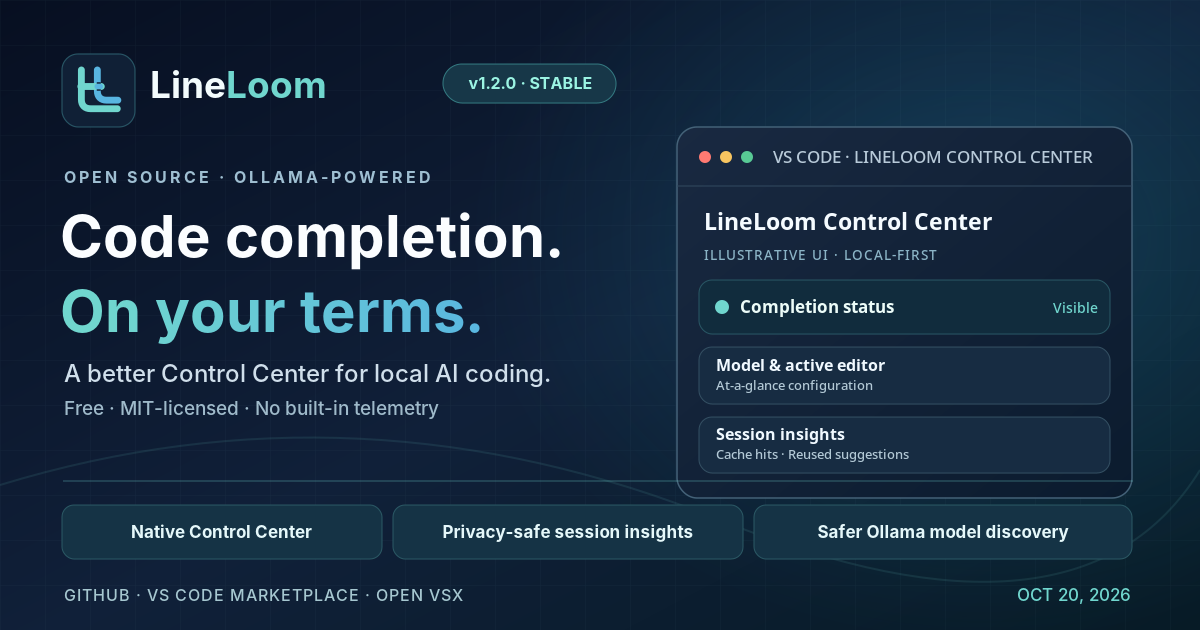Image resolution: width=1200 pixels, height=630 pixels.
Task: Click the On your terms. headline
Action: [x=272, y=312]
